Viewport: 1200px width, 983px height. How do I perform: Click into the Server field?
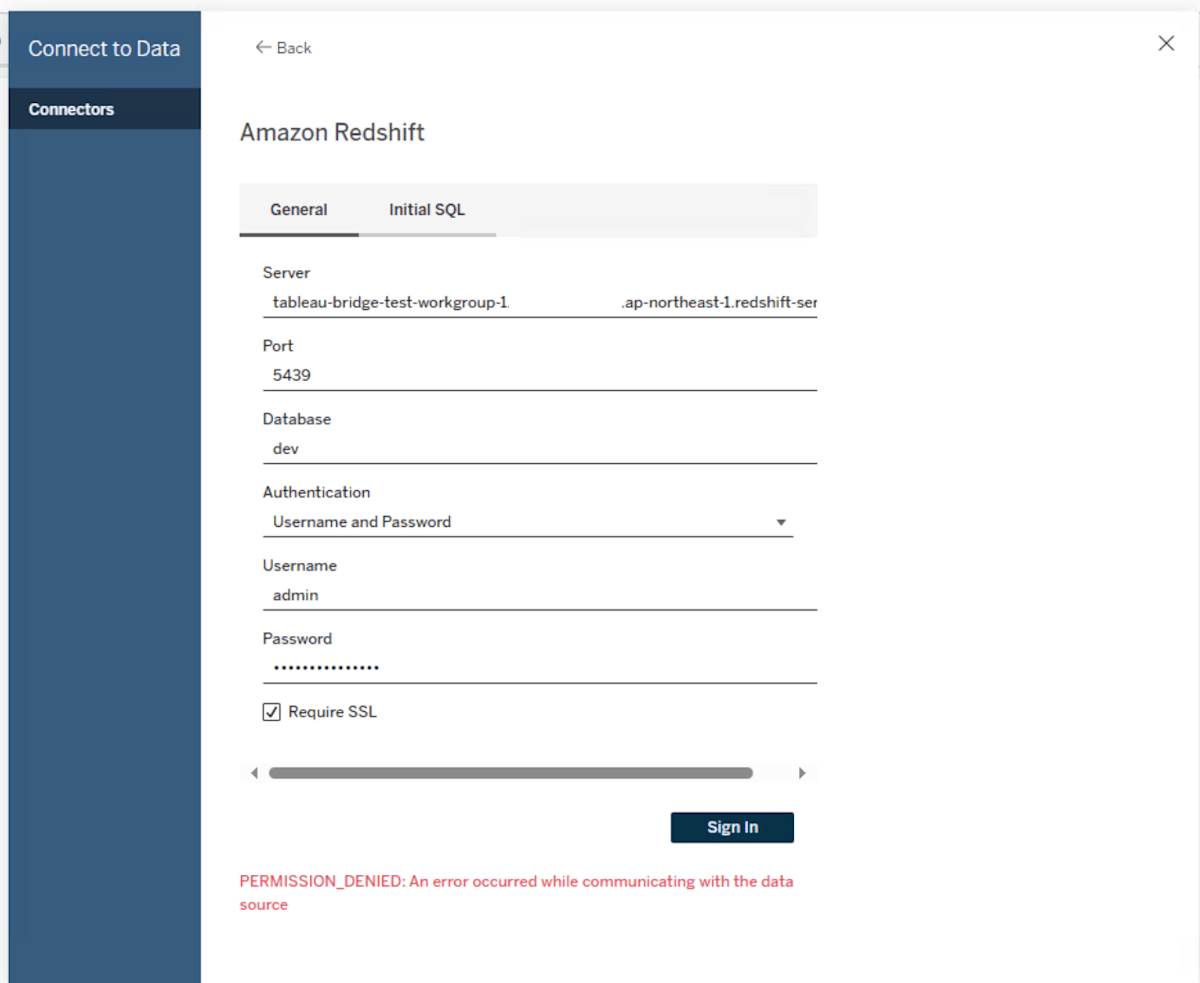pos(540,302)
